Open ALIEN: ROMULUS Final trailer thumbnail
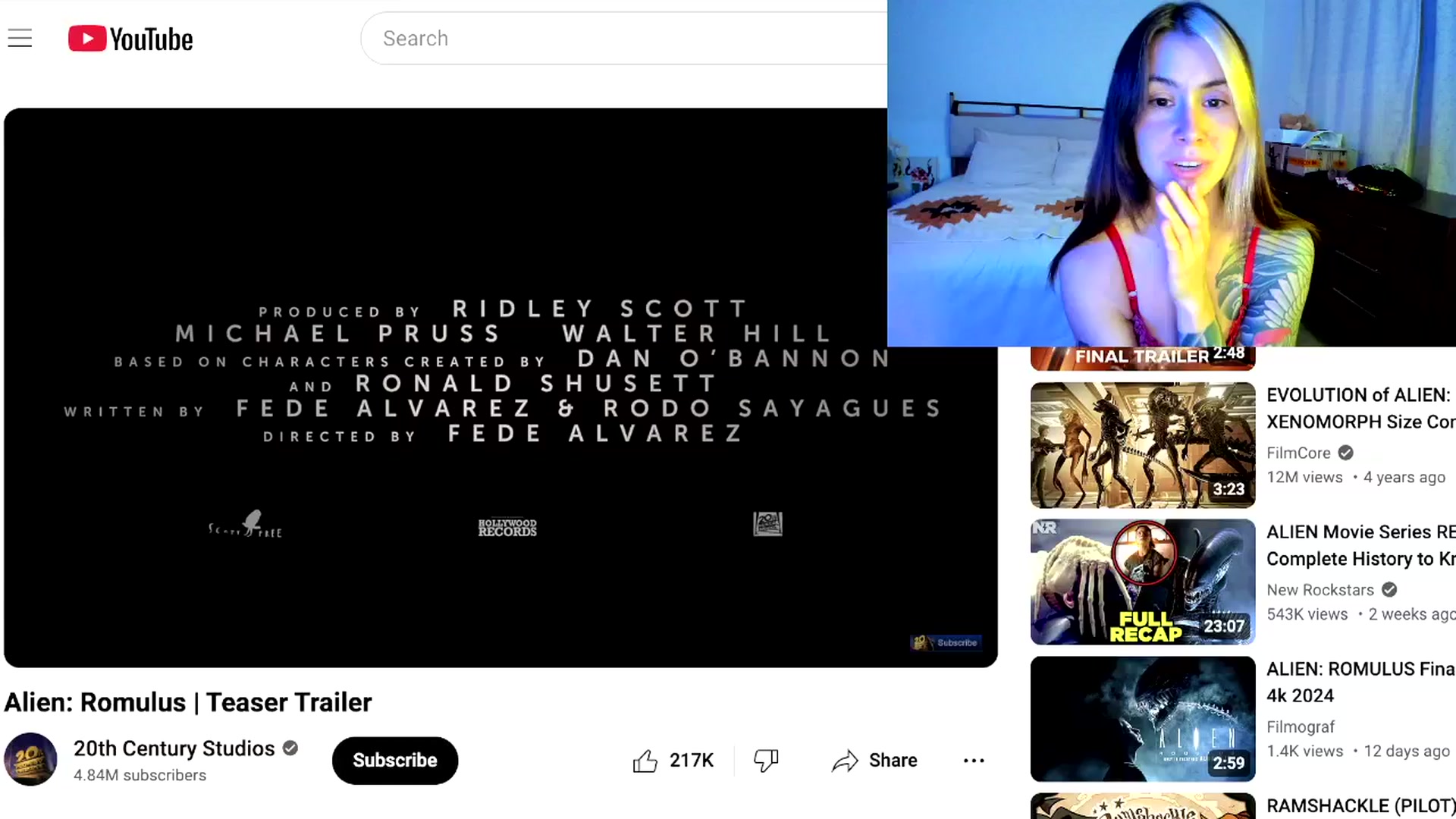This screenshot has width=1456, height=819. pos(1143,719)
